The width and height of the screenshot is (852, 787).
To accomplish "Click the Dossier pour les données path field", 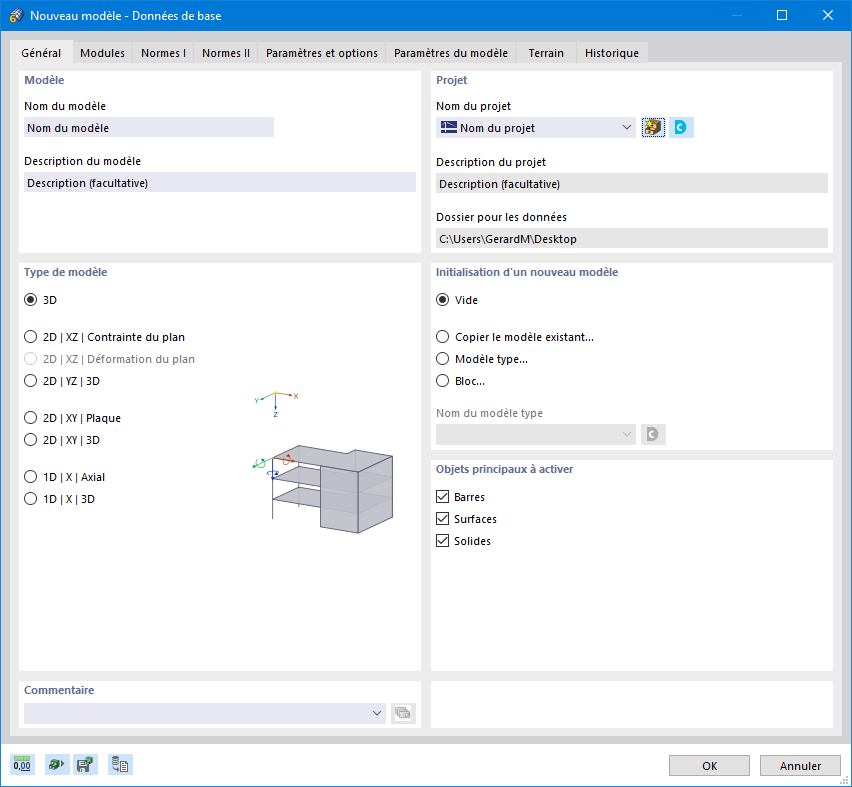I will click(632, 239).
